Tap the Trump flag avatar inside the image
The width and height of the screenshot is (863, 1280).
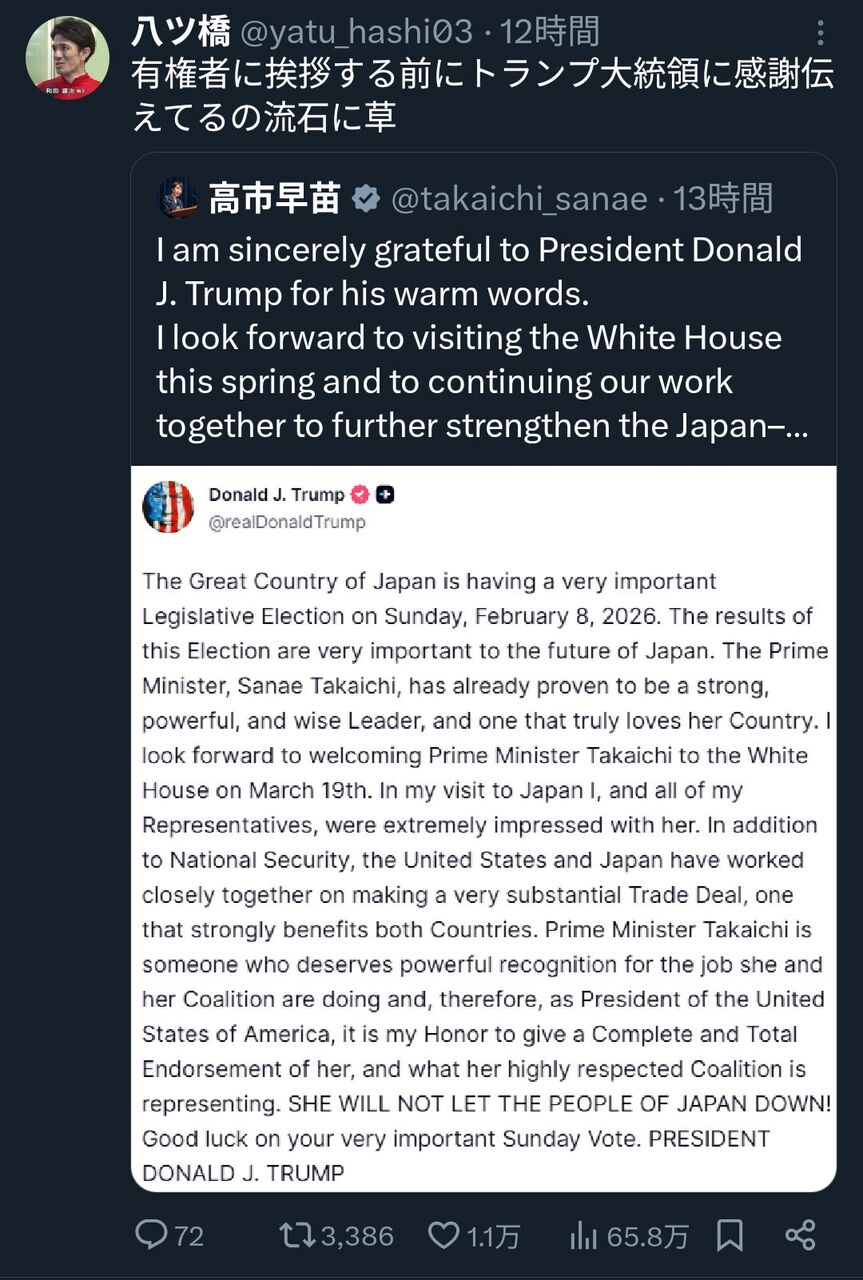pyautogui.click(x=168, y=506)
